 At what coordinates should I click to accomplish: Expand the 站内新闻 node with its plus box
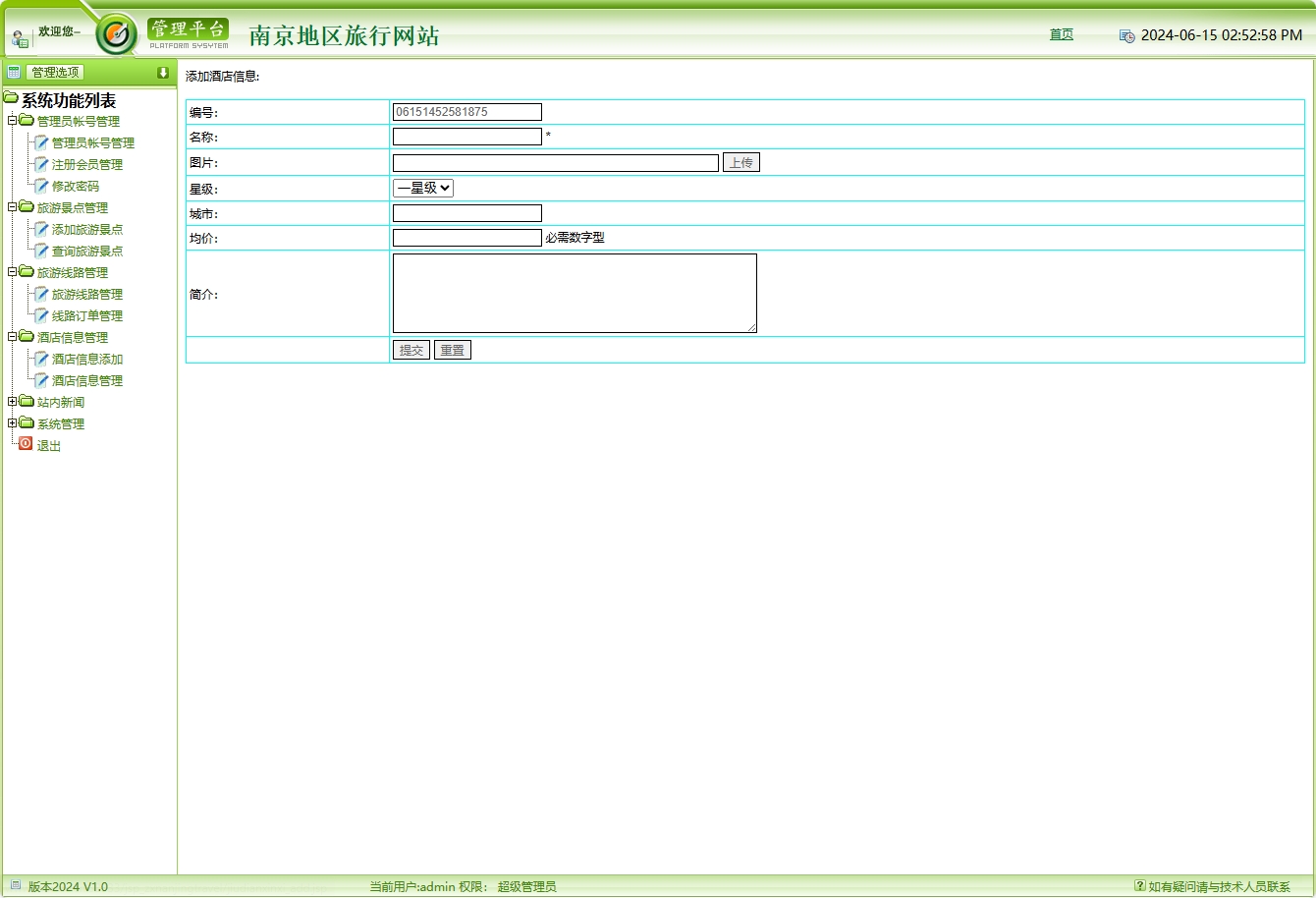(x=13, y=402)
